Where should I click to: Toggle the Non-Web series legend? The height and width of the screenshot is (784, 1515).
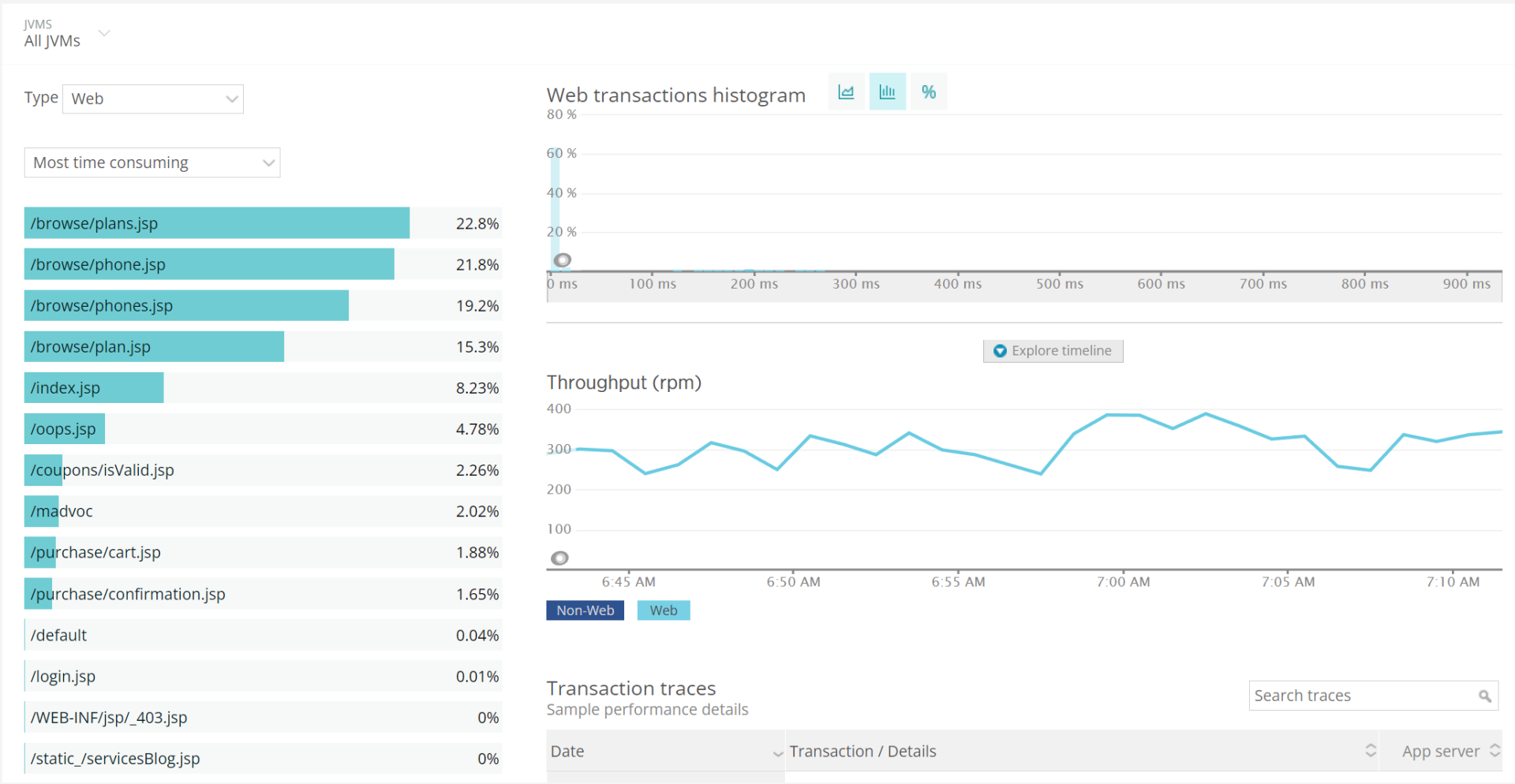[585, 610]
